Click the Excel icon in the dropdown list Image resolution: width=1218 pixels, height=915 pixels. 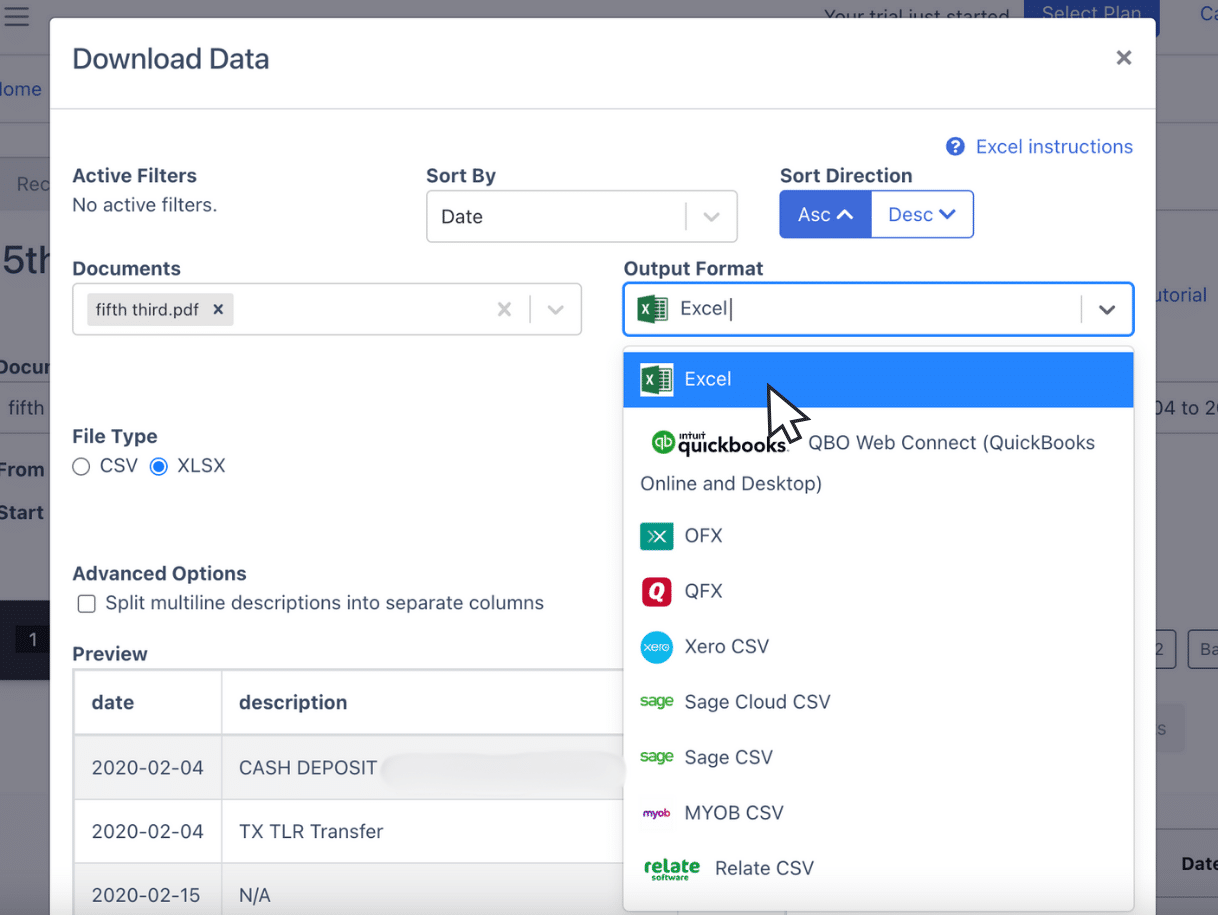[x=656, y=379]
